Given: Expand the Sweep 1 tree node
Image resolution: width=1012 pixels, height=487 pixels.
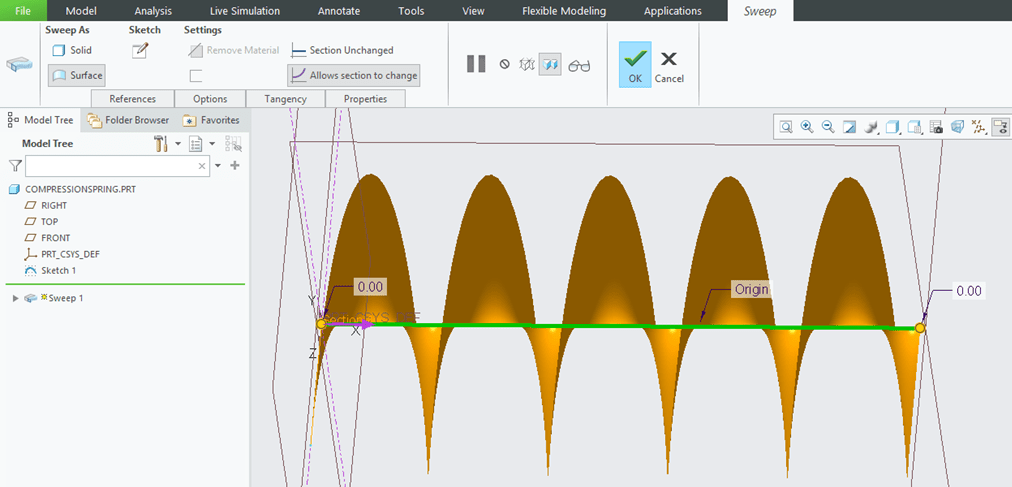Looking at the screenshot, I should [14, 298].
